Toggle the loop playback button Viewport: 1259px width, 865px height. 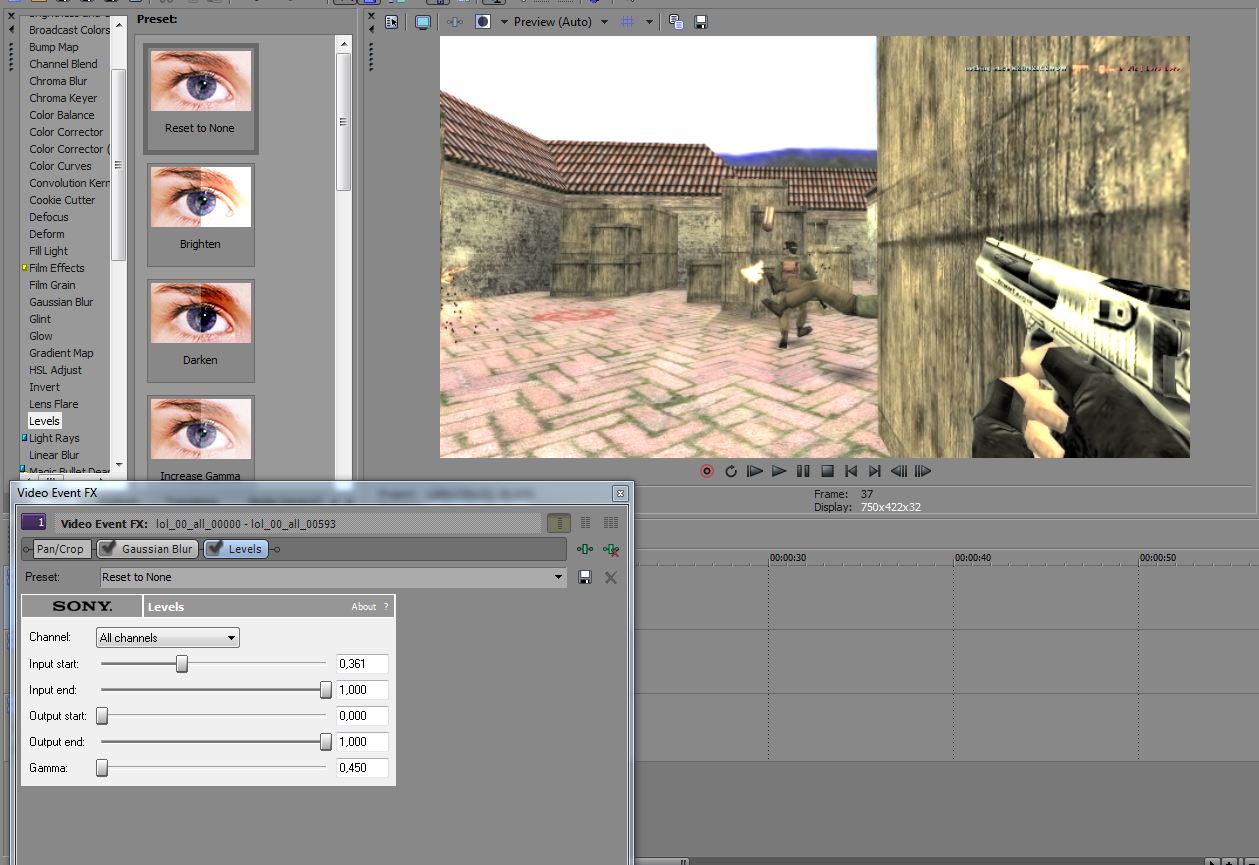coord(731,471)
